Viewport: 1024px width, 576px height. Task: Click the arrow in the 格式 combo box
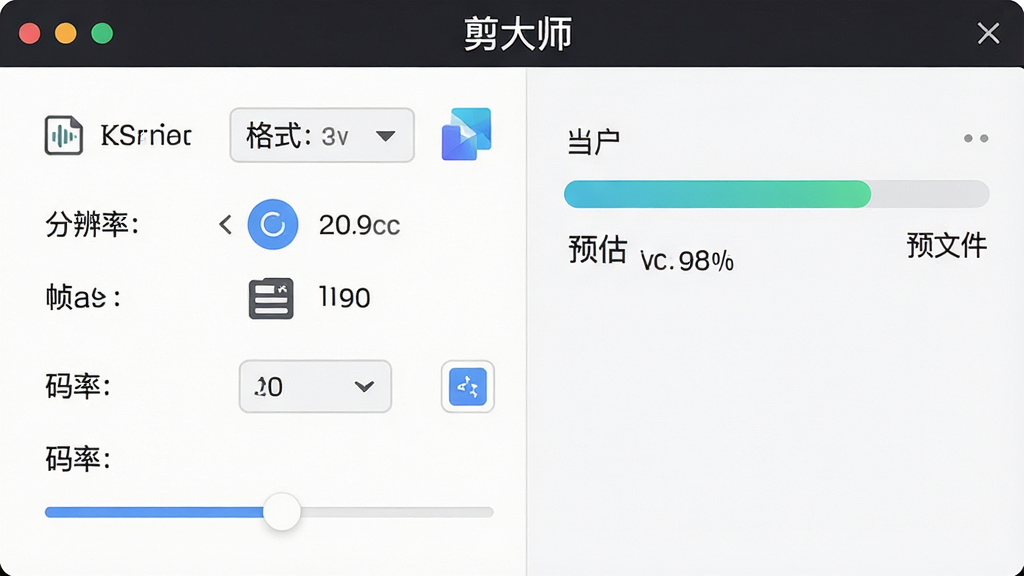(x=385, y=136)
